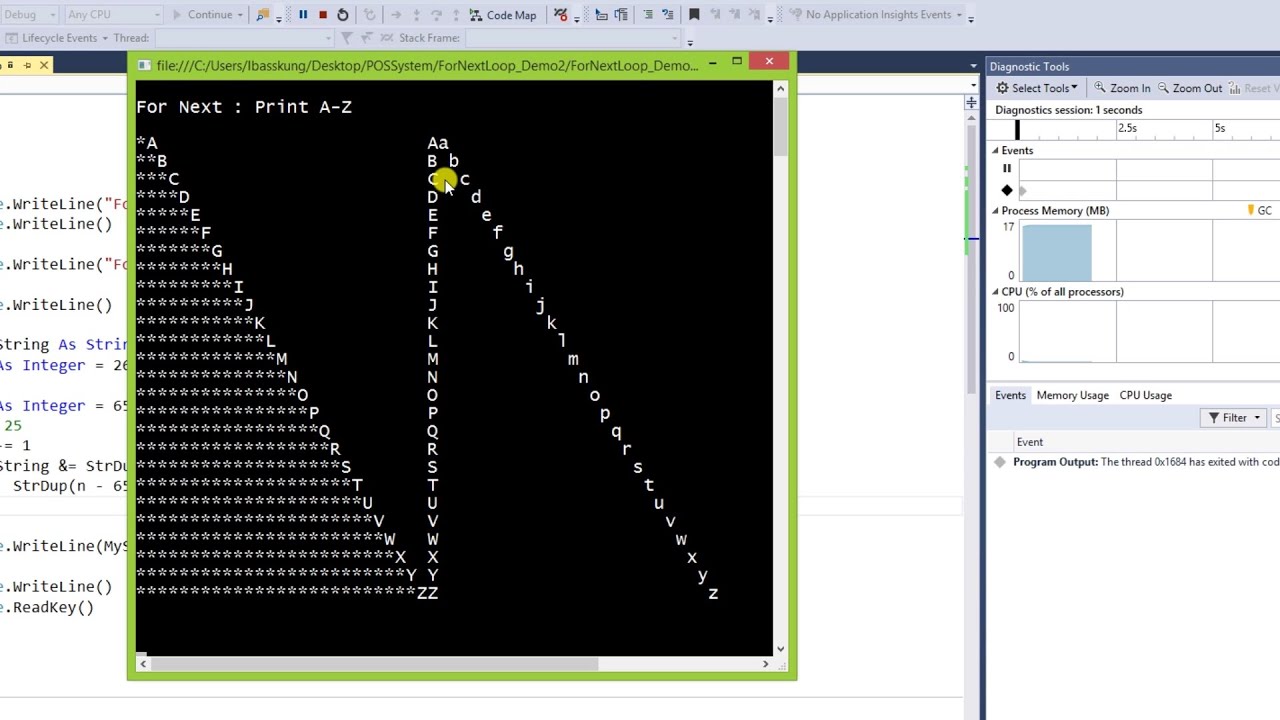Open the No Application Insights Events dropdown
The height and width of the screenshot is (720, 1280).
click(x=878, y=15)
